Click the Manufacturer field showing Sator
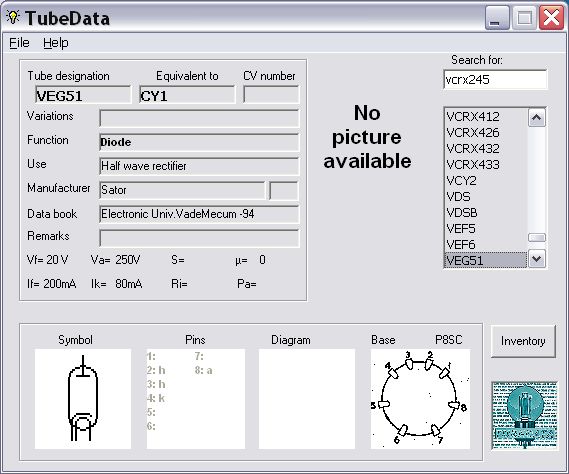This screenshot has width=569, height=474. pos(182,190)
